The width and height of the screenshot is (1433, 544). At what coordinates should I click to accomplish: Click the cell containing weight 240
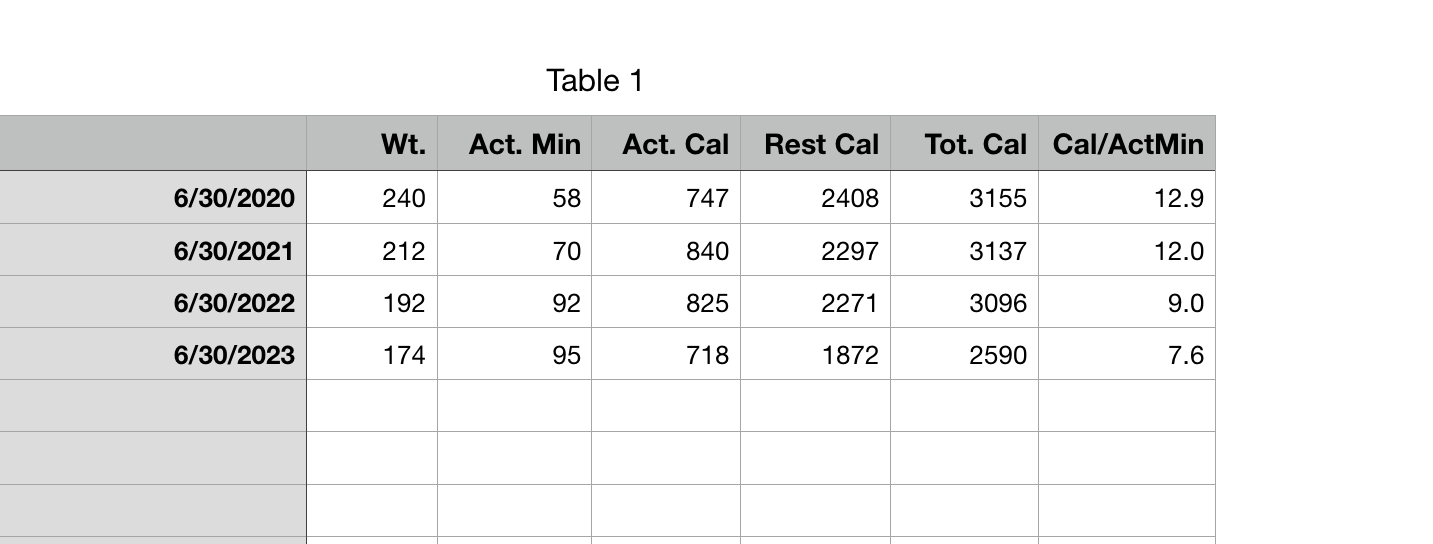(372, 198)
